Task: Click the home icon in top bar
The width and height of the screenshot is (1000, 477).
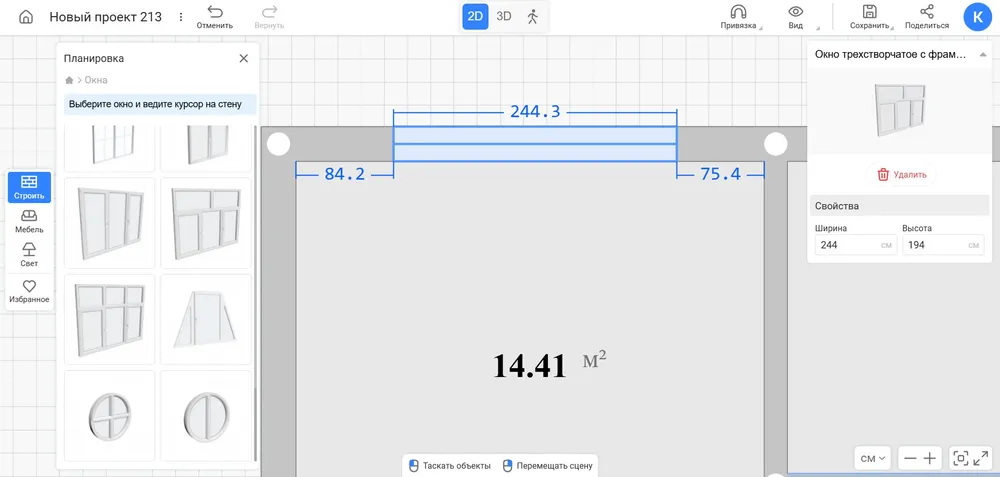Action: (x=26, y=17)
